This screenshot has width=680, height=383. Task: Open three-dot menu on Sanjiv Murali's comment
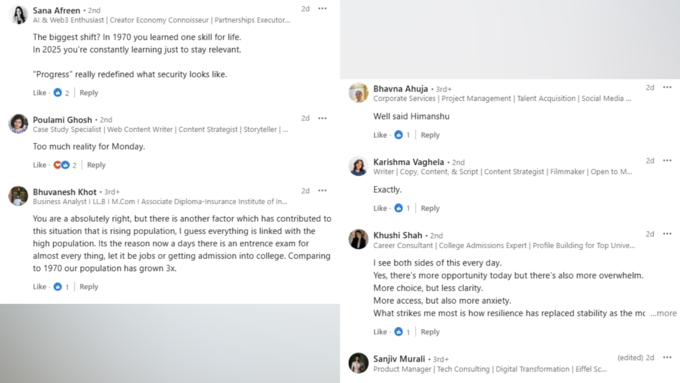click(667, 358)
